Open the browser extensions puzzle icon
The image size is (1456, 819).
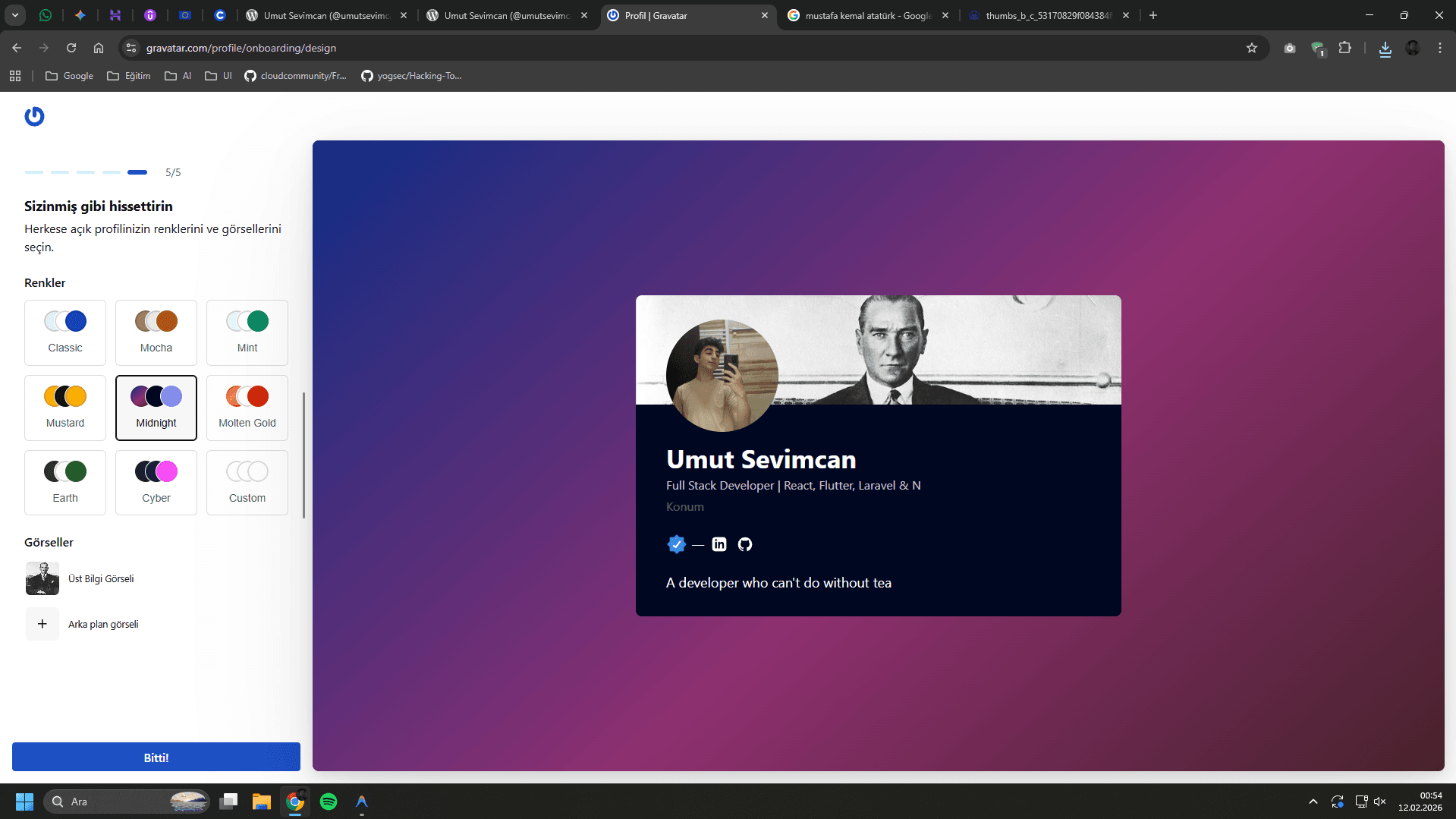point(1344,48)
